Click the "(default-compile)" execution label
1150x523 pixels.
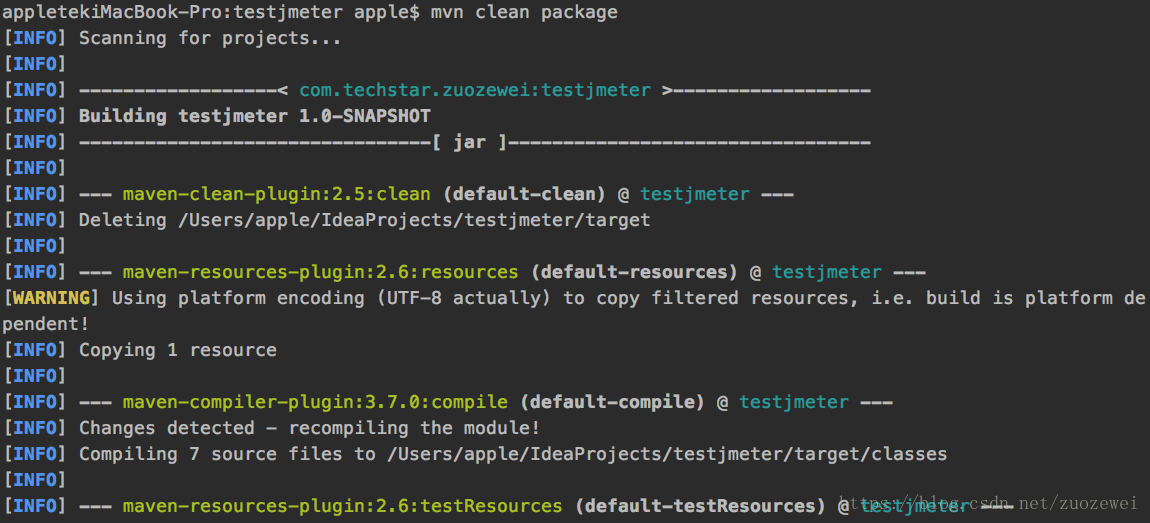[612, 403]
